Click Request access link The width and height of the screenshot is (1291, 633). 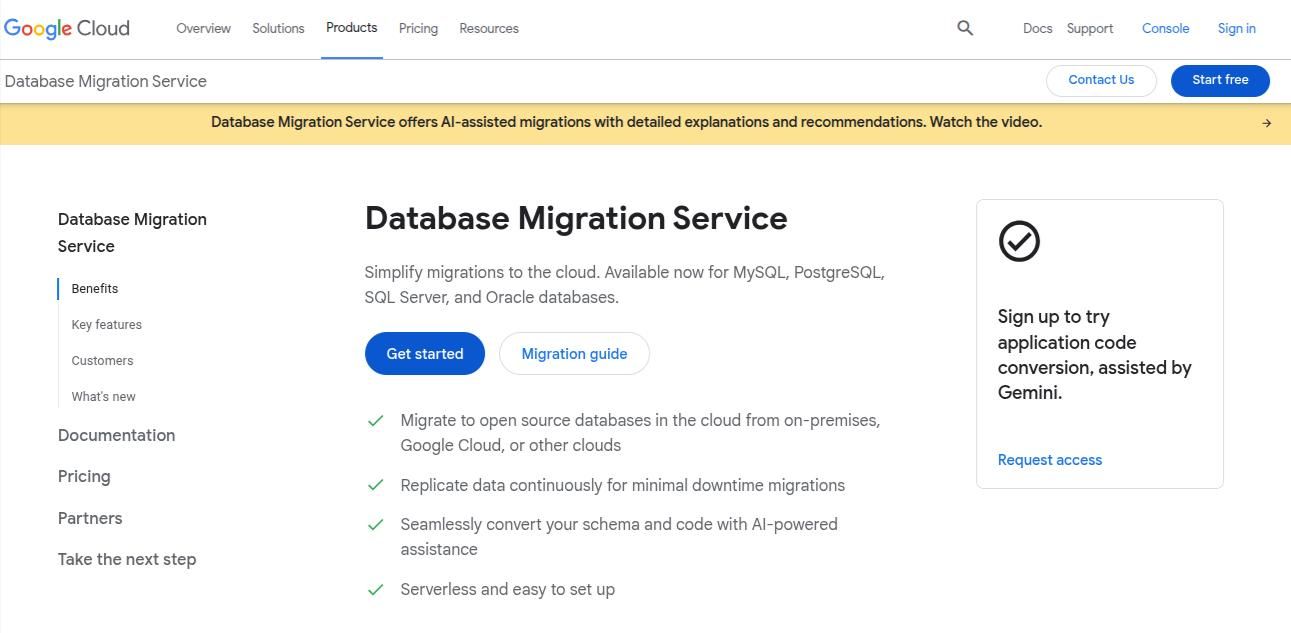pos(1050,460)
